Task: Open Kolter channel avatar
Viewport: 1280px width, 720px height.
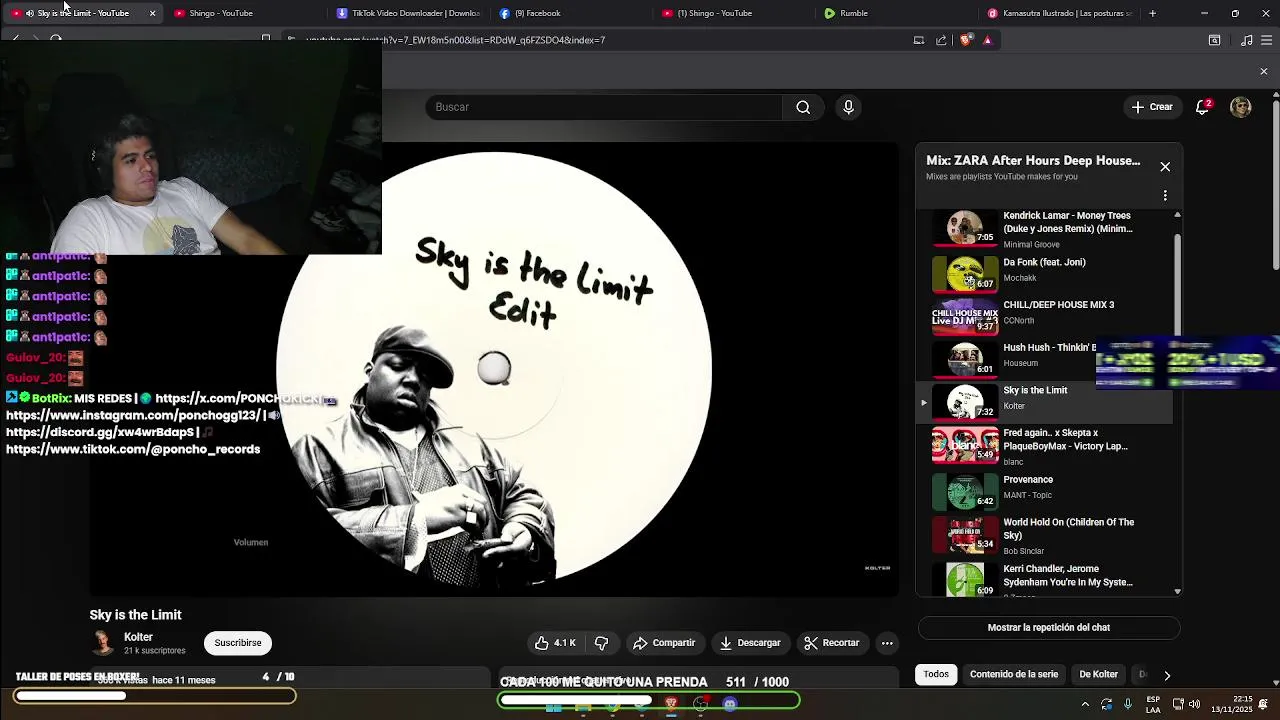Action: click(x=102, y=643)
